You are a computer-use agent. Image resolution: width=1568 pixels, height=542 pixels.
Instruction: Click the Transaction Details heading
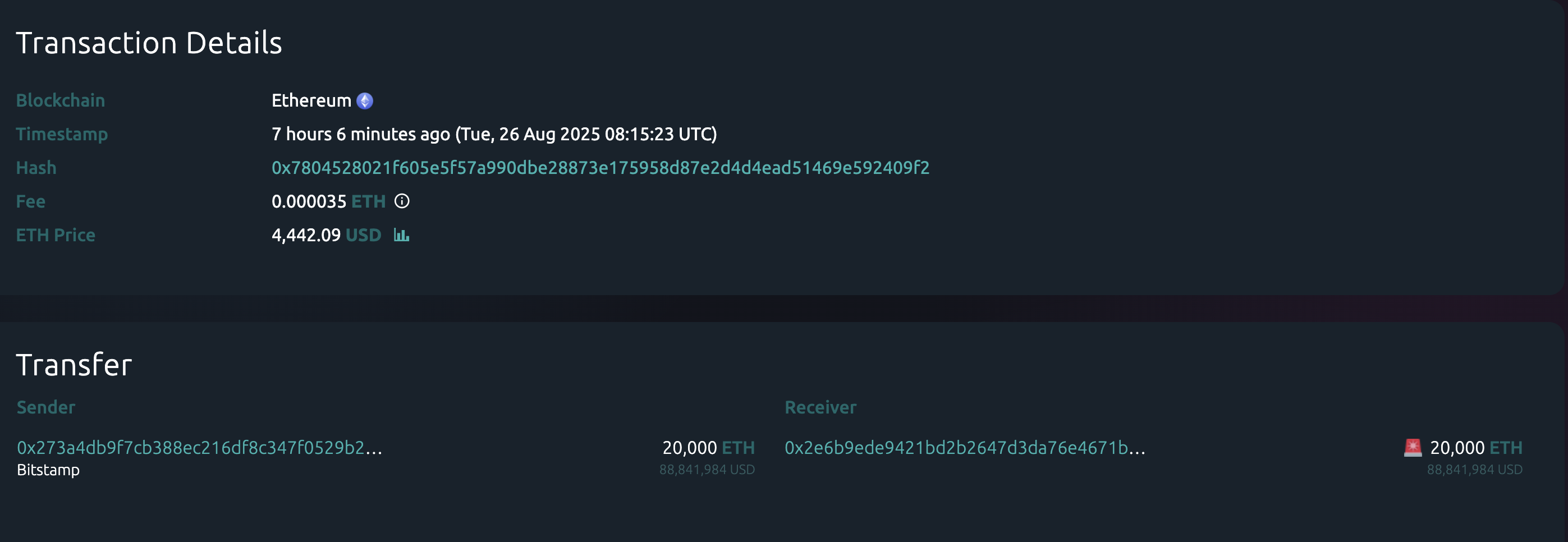[x=149, y=43]
